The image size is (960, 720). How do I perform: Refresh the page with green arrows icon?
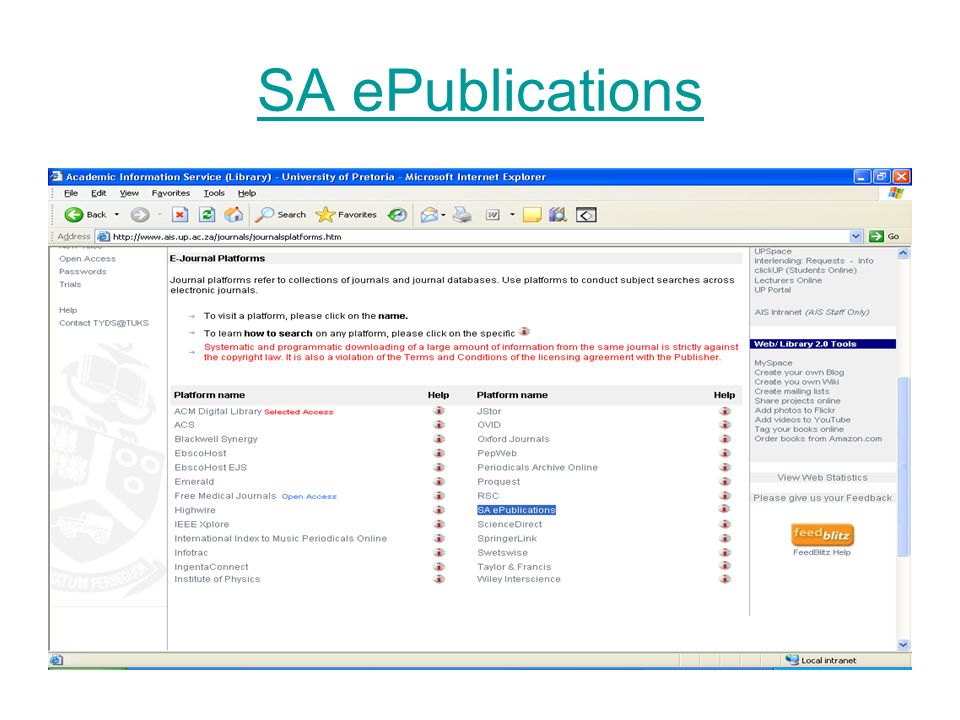coord(207,215)
